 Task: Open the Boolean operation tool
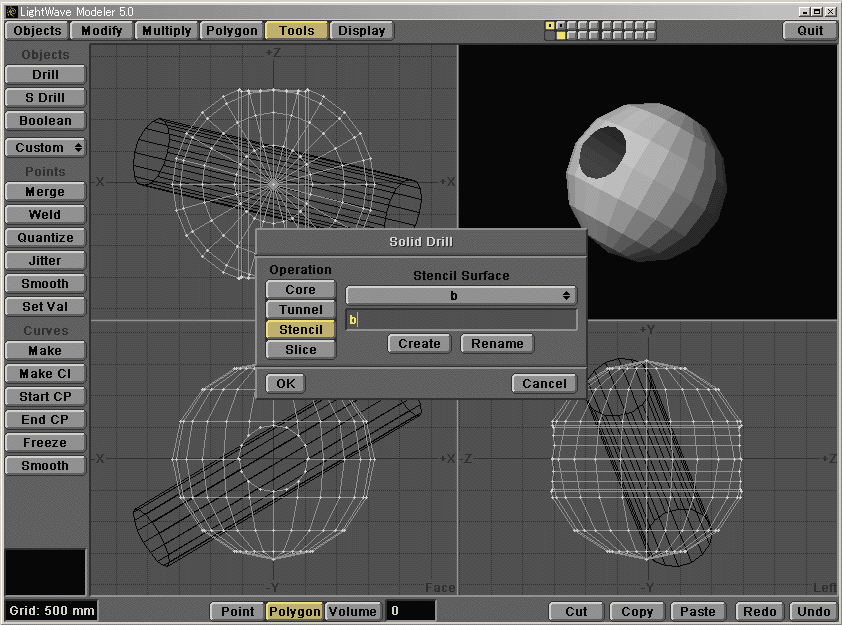click(x=44, y=120)
